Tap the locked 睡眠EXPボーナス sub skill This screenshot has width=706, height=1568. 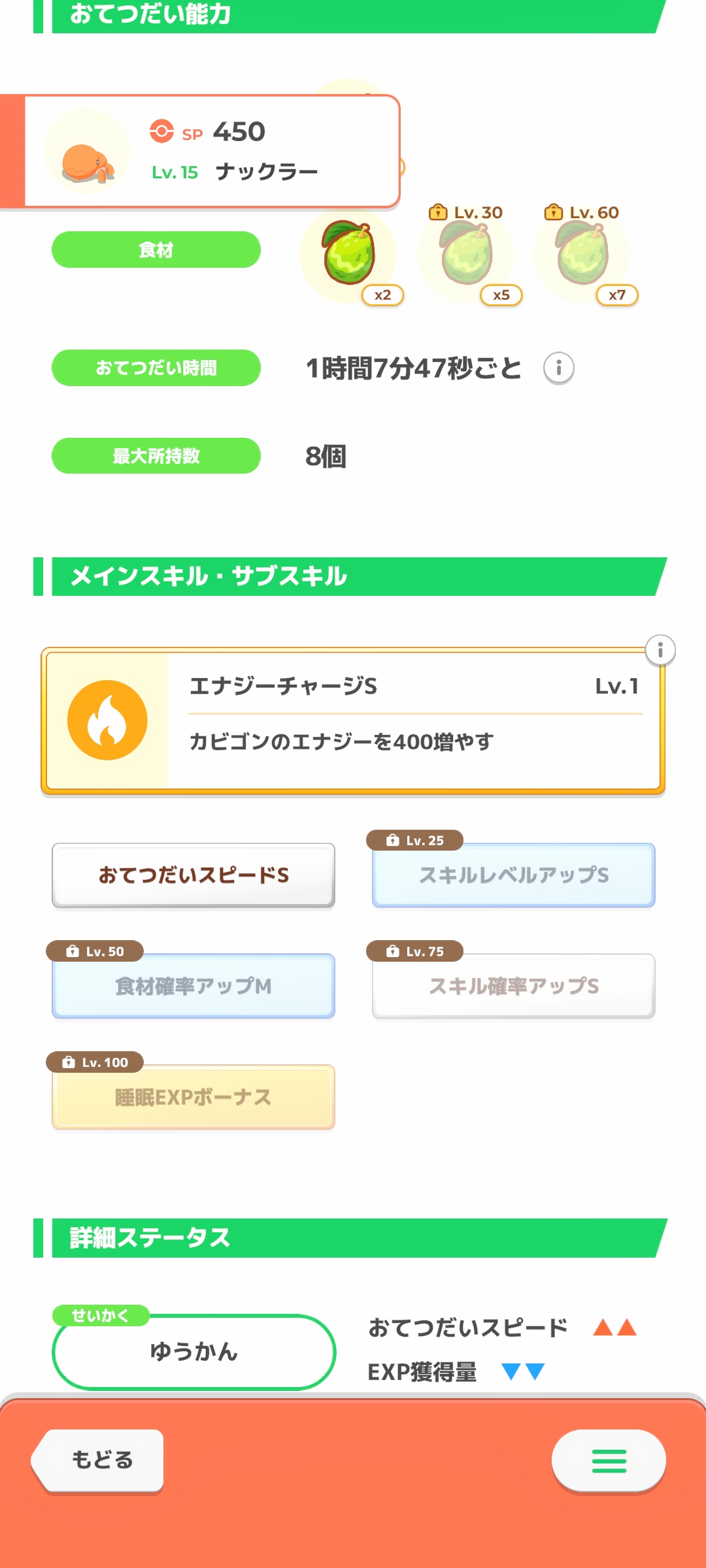click(x=193, y=1097)
